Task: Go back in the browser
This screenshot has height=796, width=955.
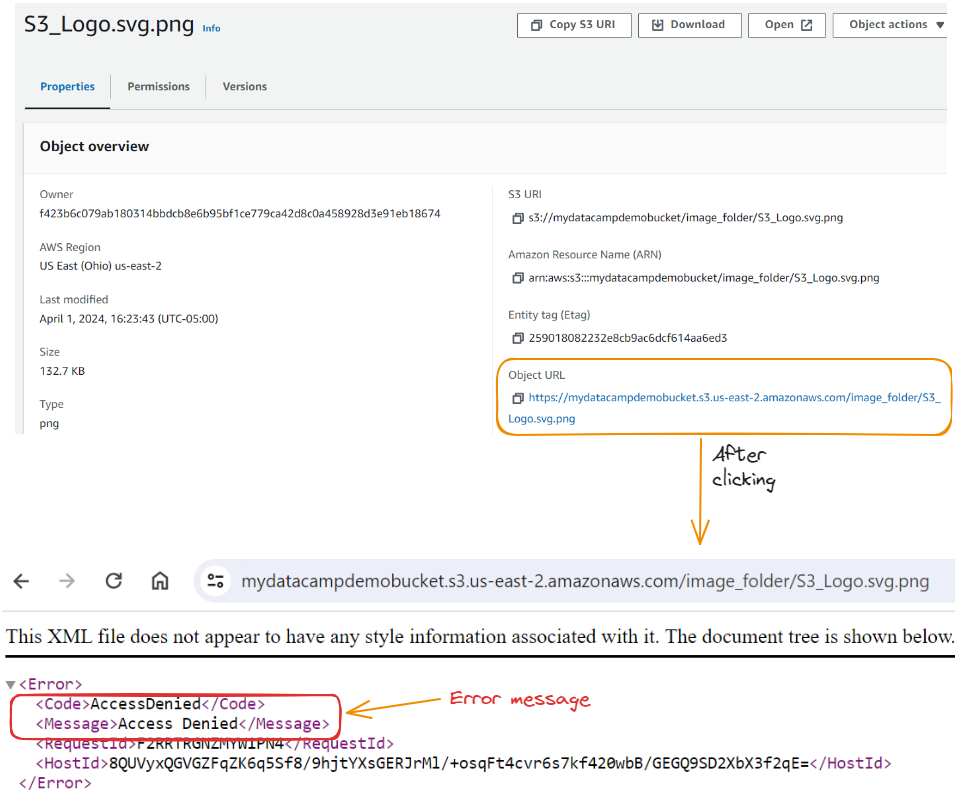Action: click(x=21, y=581)
